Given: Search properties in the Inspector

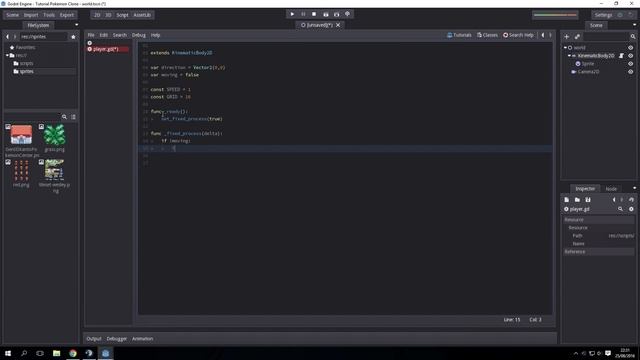Looking at the screenshot, I should [x=620, y=209].
